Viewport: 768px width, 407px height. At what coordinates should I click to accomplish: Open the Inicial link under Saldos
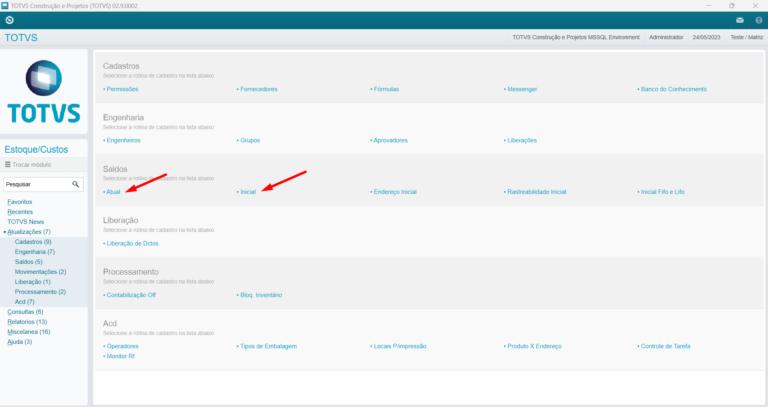(247, 191)
